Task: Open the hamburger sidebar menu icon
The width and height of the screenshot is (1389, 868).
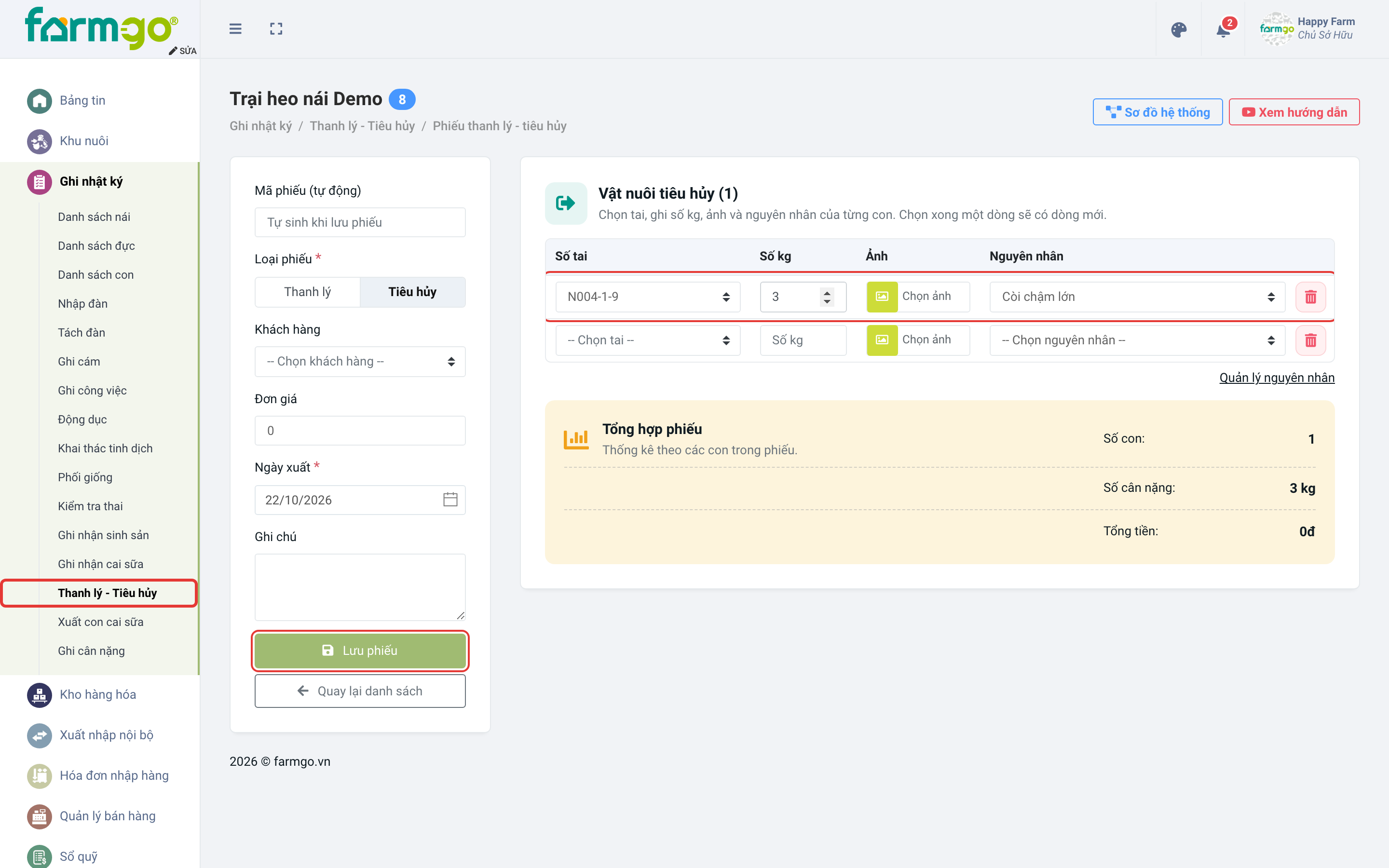Action: coord(235,29)
